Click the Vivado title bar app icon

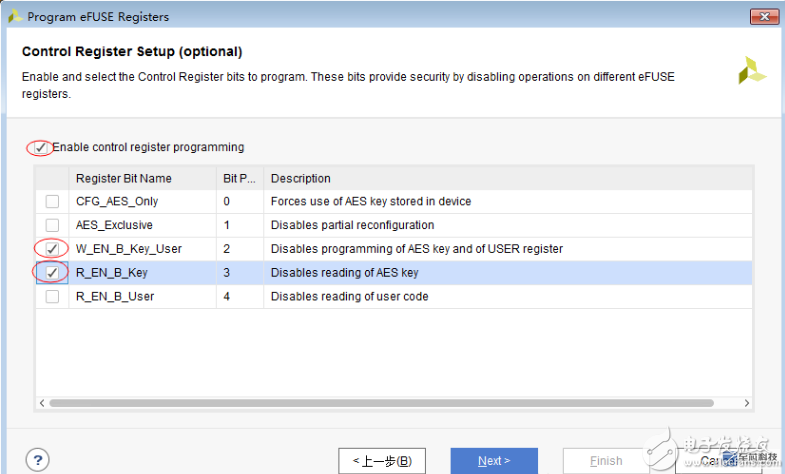click(x=14, y=16)
